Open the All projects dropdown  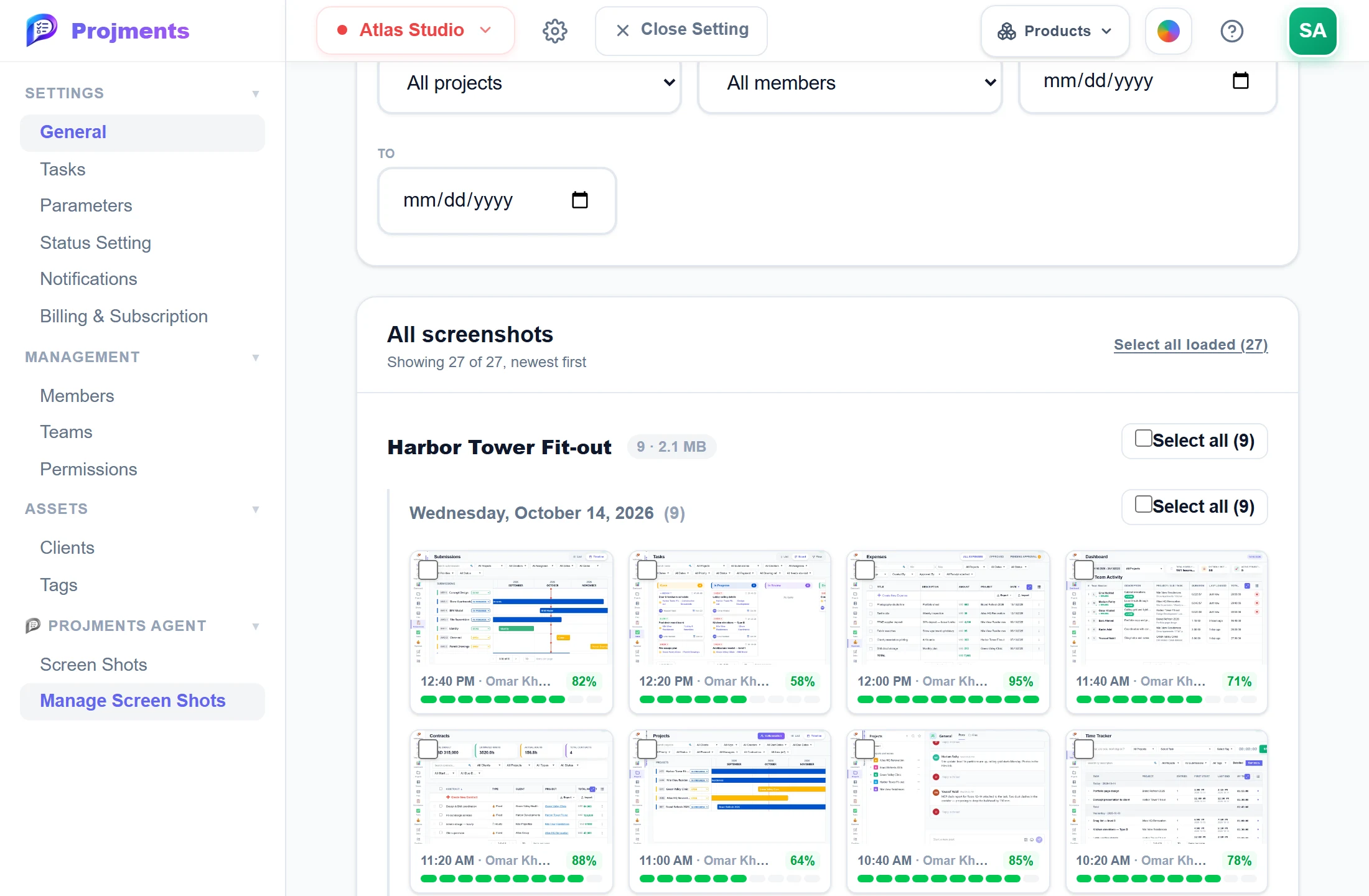pyautogui.click(x=530, y=83)
